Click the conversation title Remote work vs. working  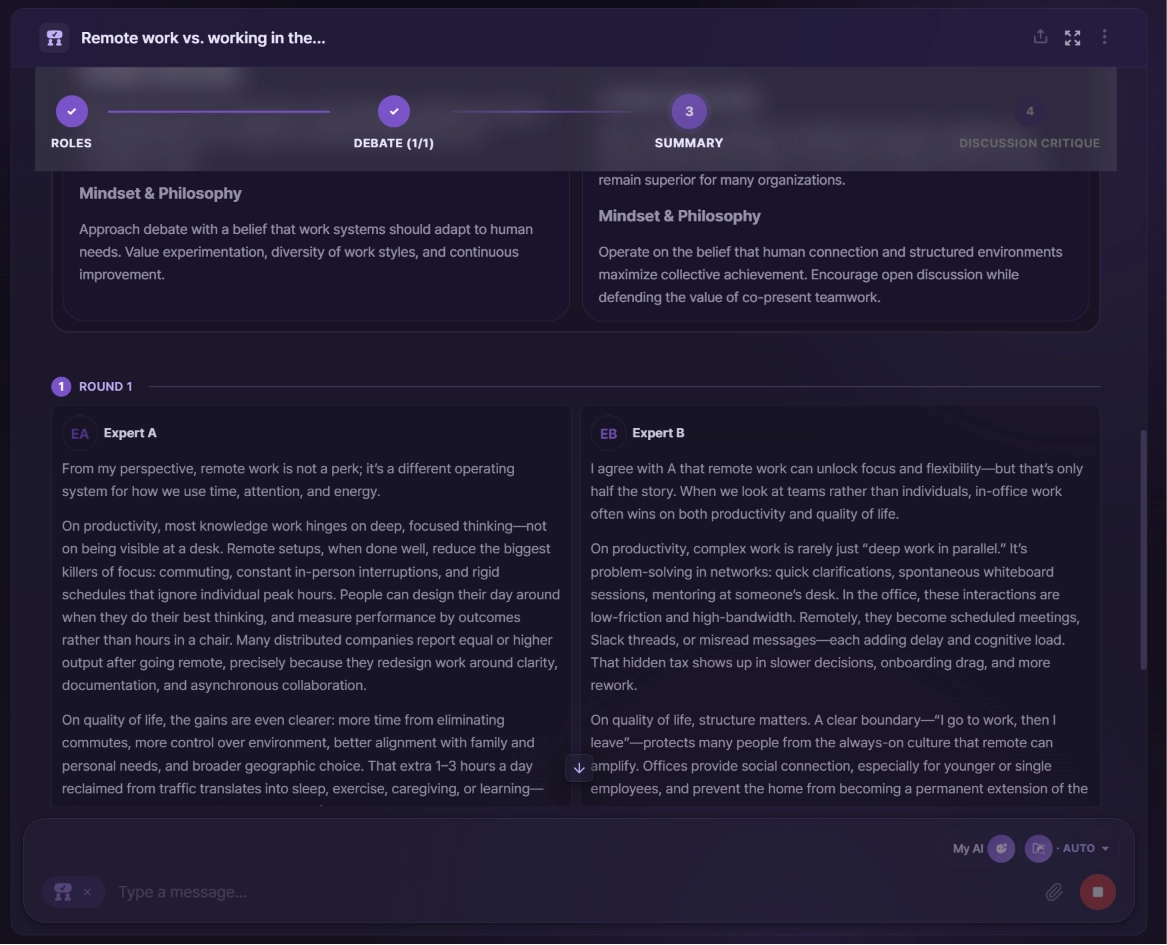[203, 38]
